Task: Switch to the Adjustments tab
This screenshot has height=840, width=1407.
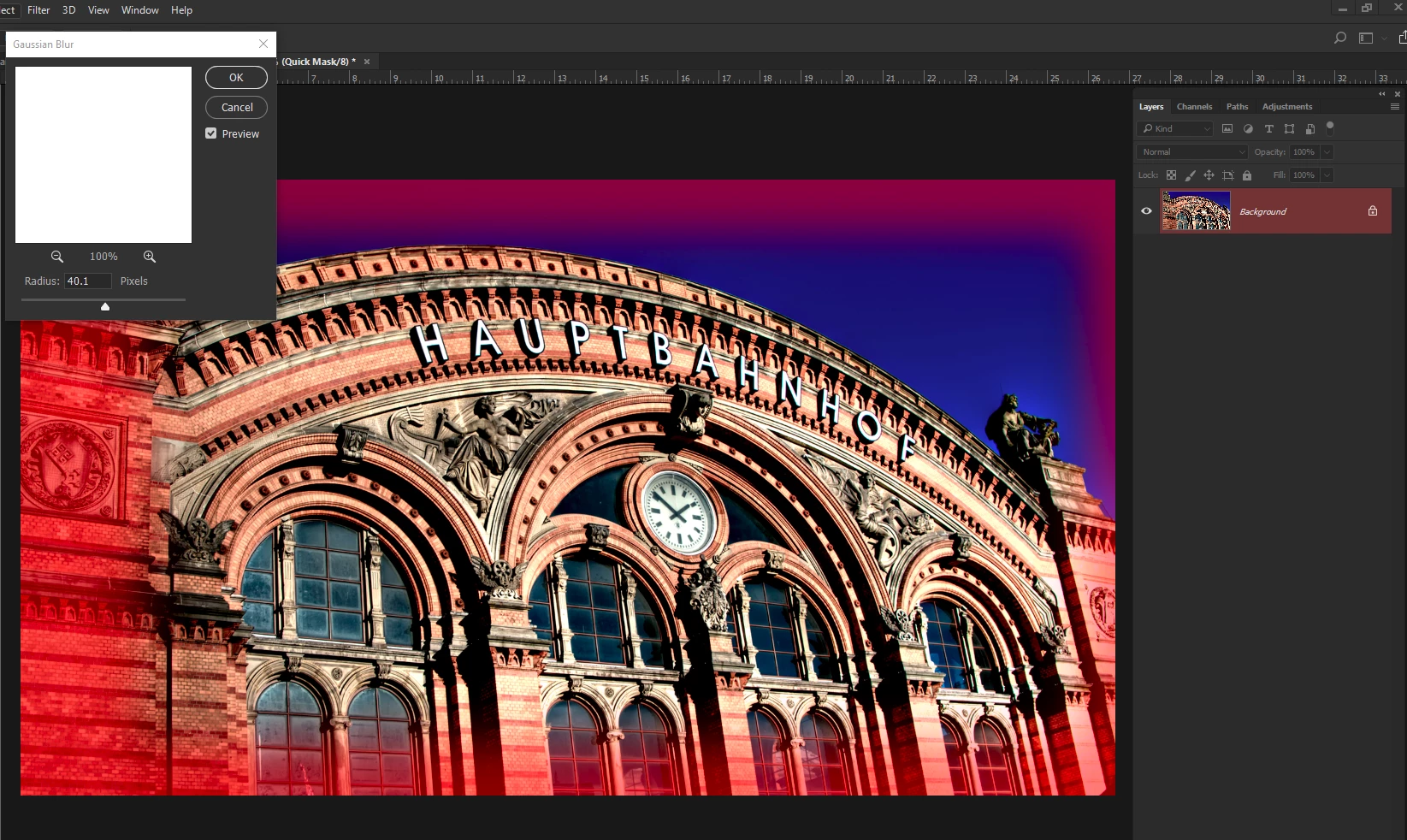Action: pyautogui.click(x=1286, y=107)
